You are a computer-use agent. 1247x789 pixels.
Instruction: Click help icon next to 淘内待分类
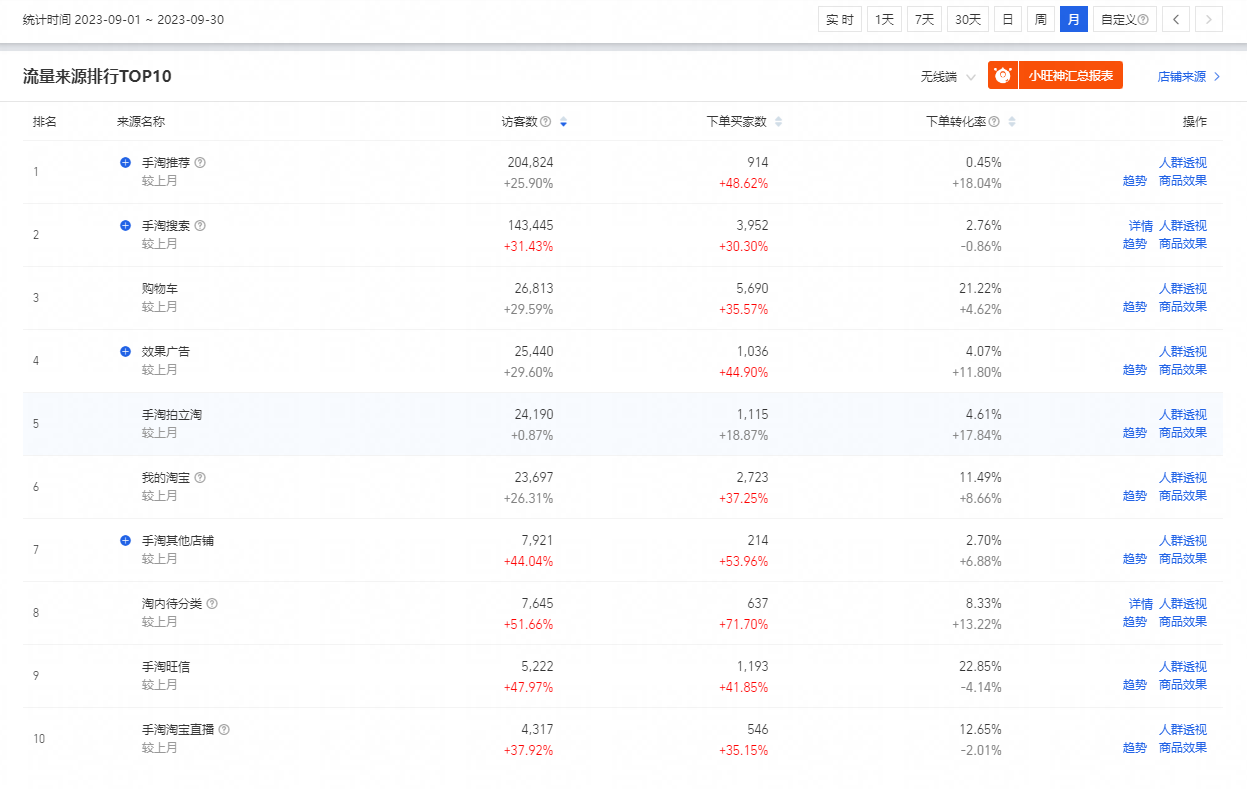point(212,604)
